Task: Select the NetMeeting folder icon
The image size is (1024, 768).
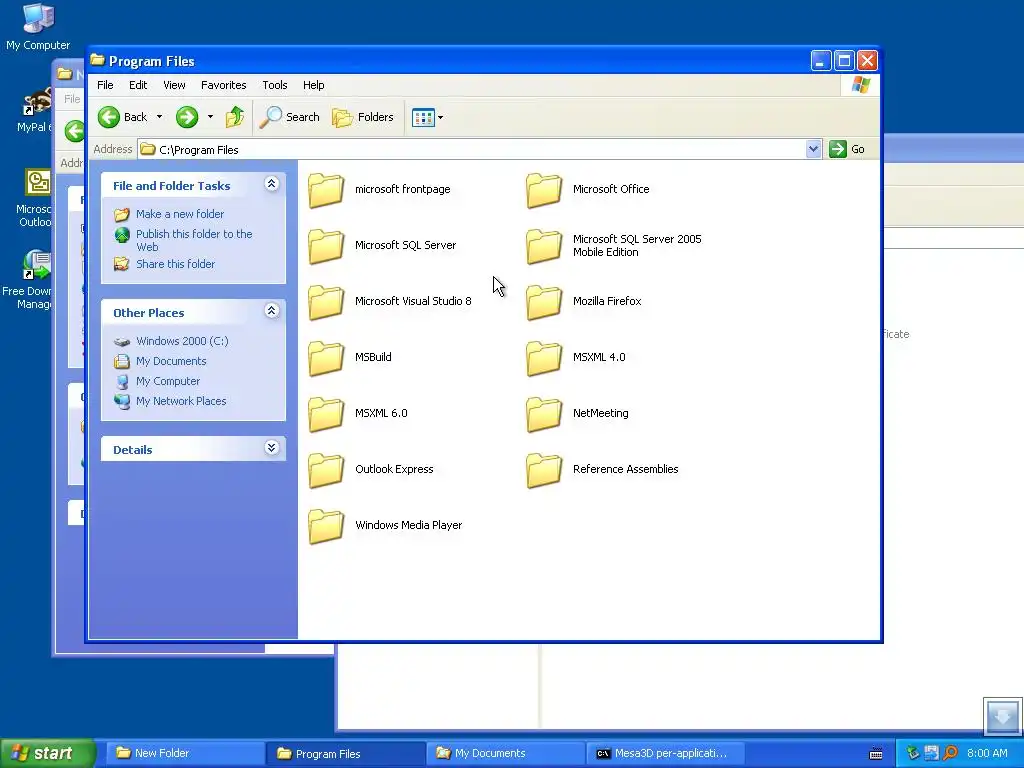Action: (x=543, y=414)
